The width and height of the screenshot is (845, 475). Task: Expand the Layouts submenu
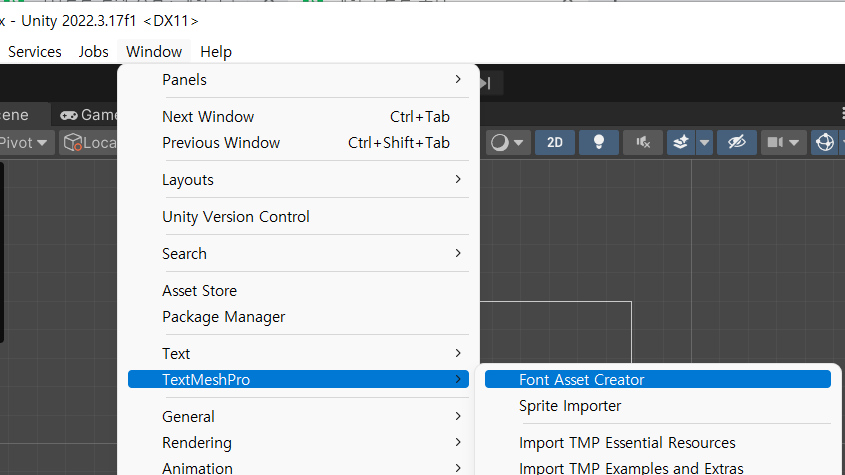pyautogui.click(x=298, y=180)
